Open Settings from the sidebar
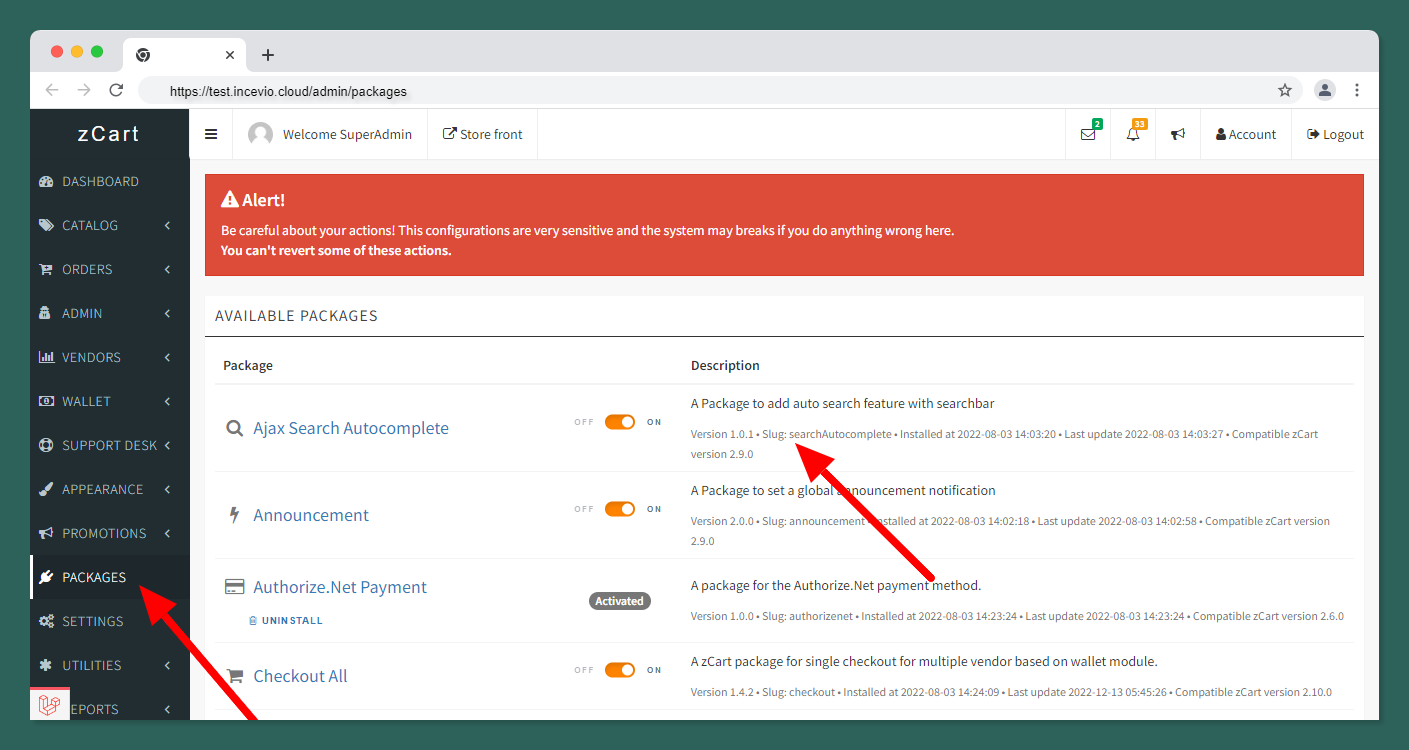 pyautogui.click(x=92, y=621)
